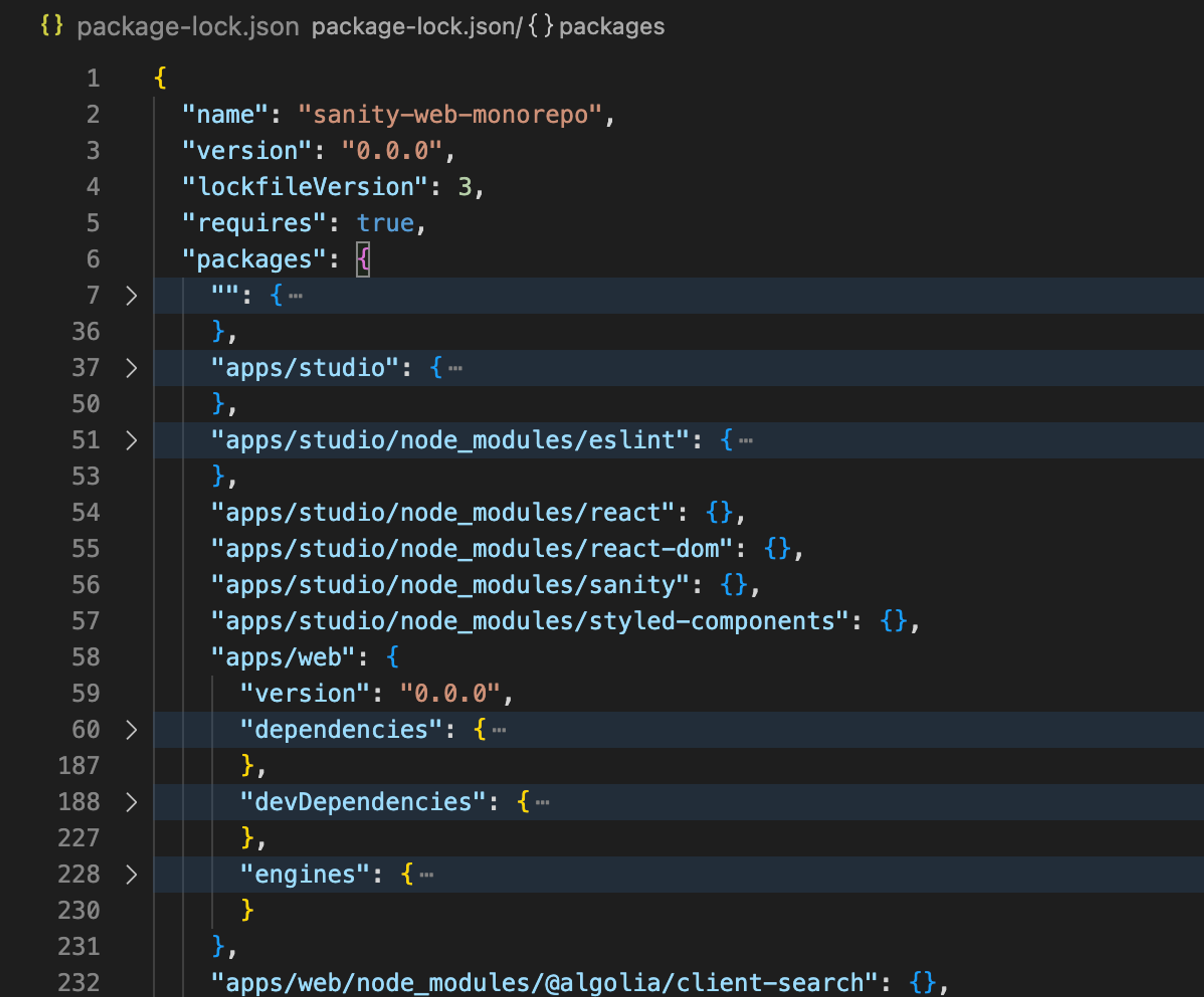
Task: Click ellipsis after collapsed dependencies brace
Action: click(x=499, y=731)
